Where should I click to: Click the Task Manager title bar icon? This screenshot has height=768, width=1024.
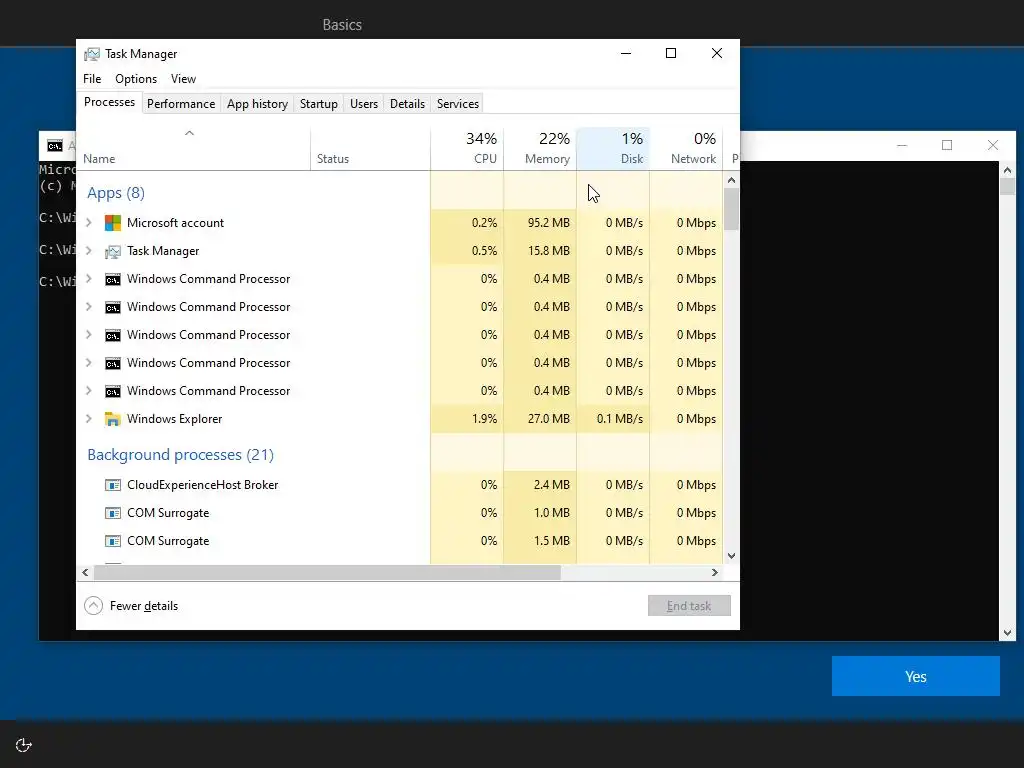pyautogui.click(x=92, y=54)
